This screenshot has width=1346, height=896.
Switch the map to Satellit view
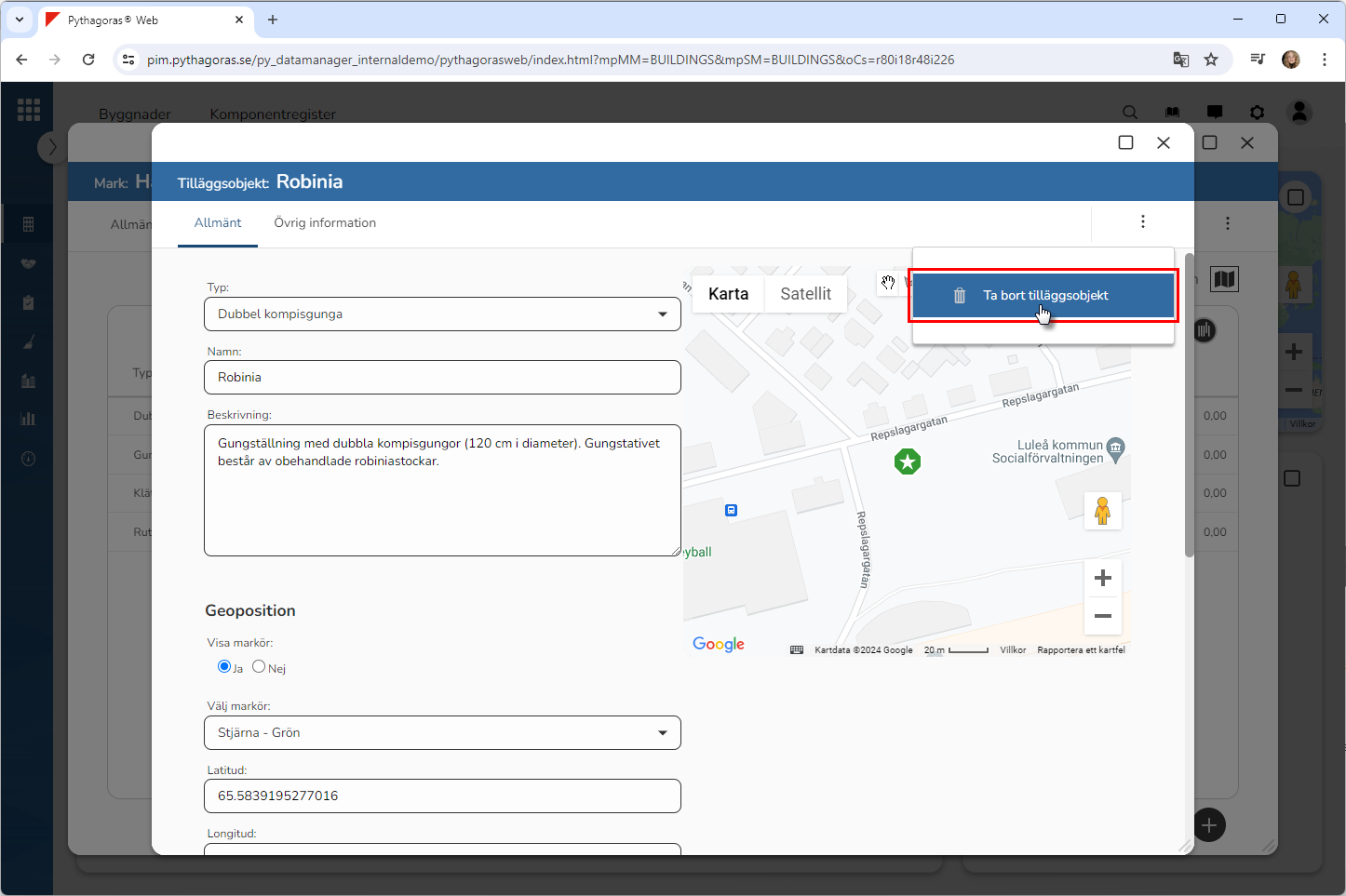[805, 294]
